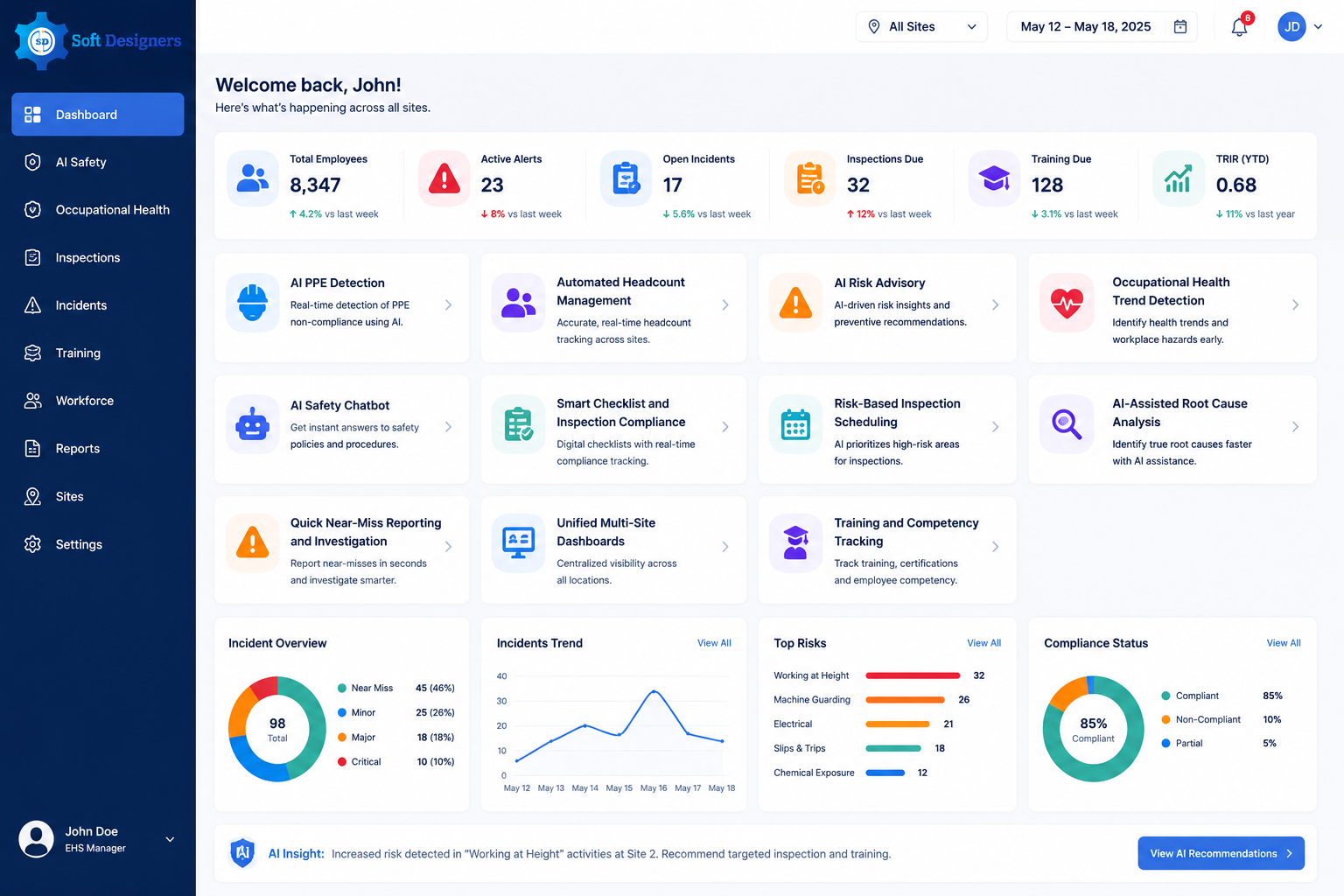Click the Active Alerts warning icon
Viewport: 1344px width, 896px height.
(x=444, y=178)
